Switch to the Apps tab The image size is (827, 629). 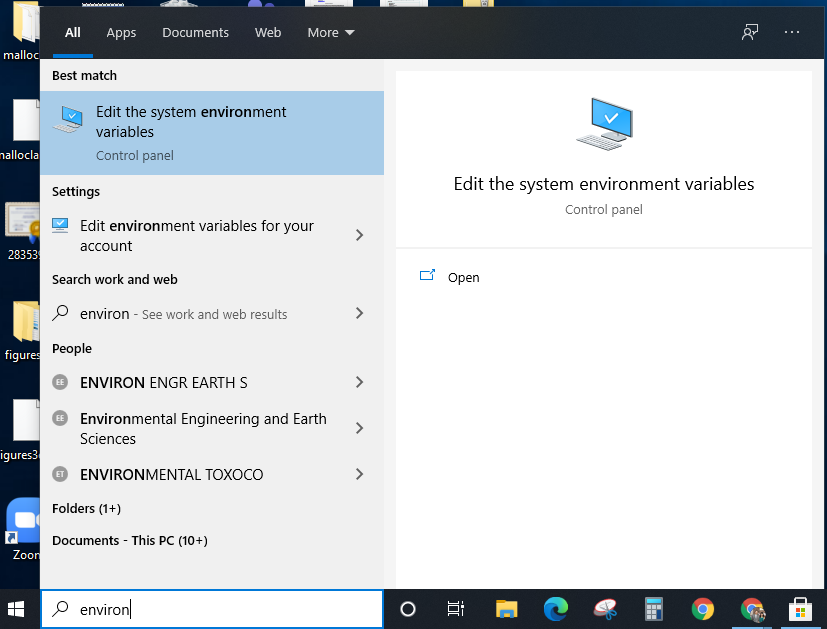coord(121,32)
